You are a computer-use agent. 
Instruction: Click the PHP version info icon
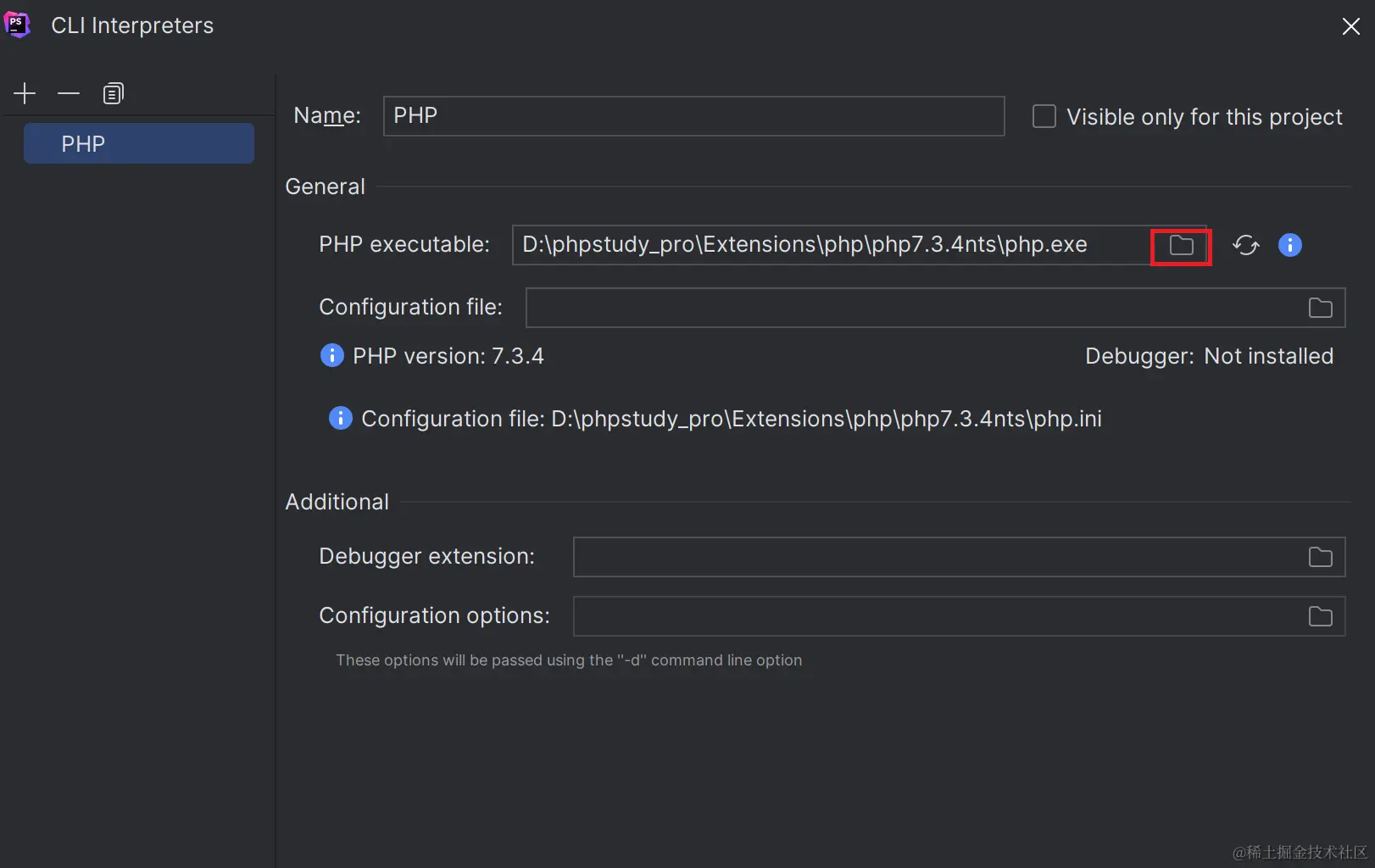point(331,356)
